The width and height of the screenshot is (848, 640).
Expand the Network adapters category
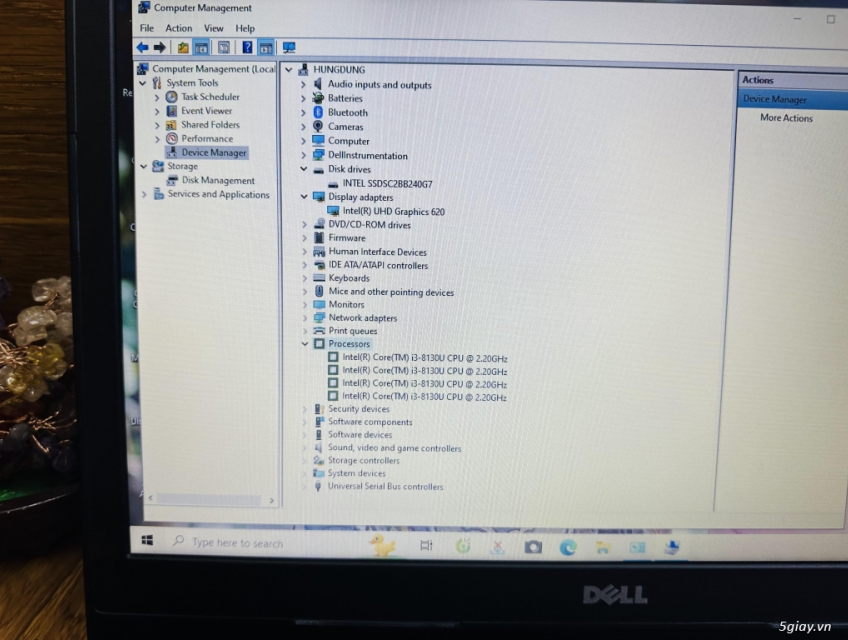[305, 317]
